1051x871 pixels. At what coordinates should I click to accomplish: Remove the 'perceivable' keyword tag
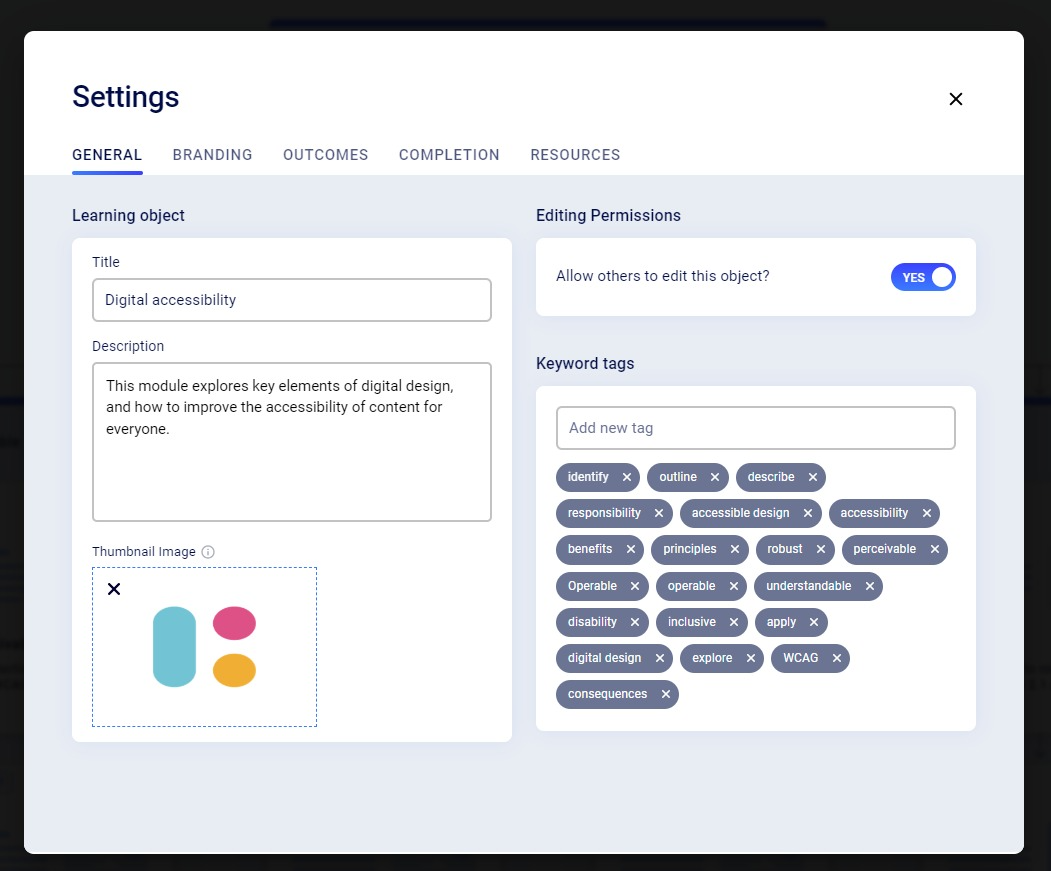click(x=935, y=549)
